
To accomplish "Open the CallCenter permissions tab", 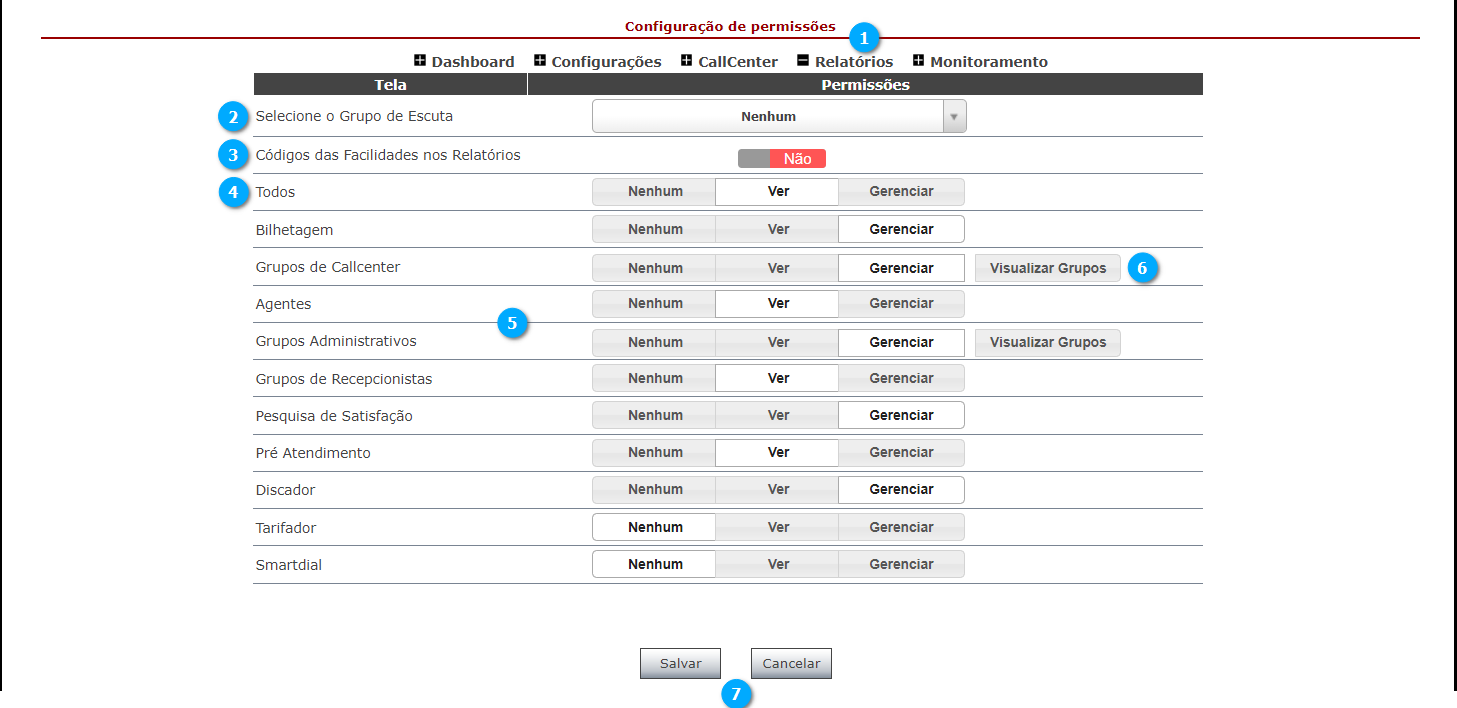I will point(738,62).
